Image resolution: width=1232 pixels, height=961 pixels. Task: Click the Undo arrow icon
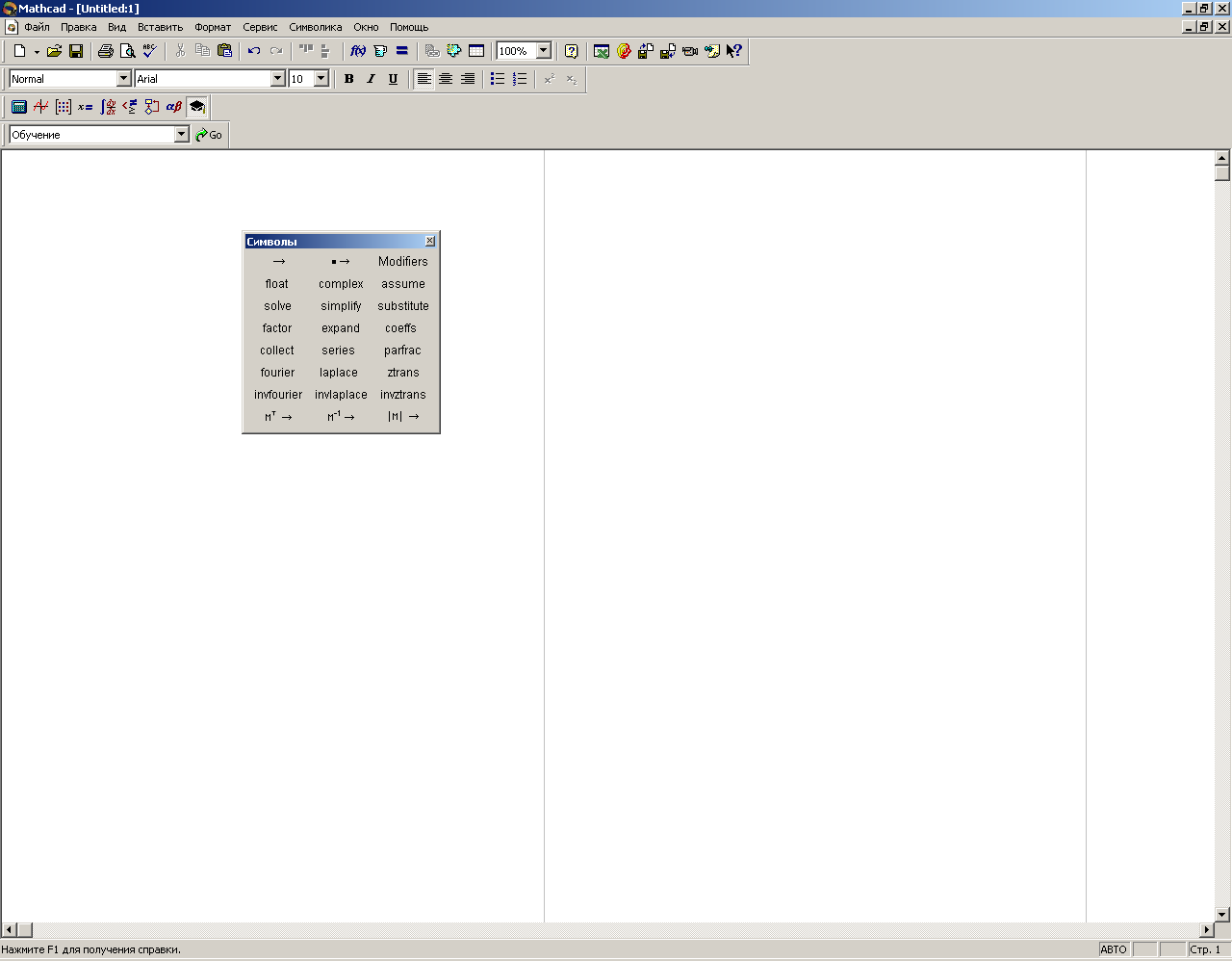click(x=254, y=51)
